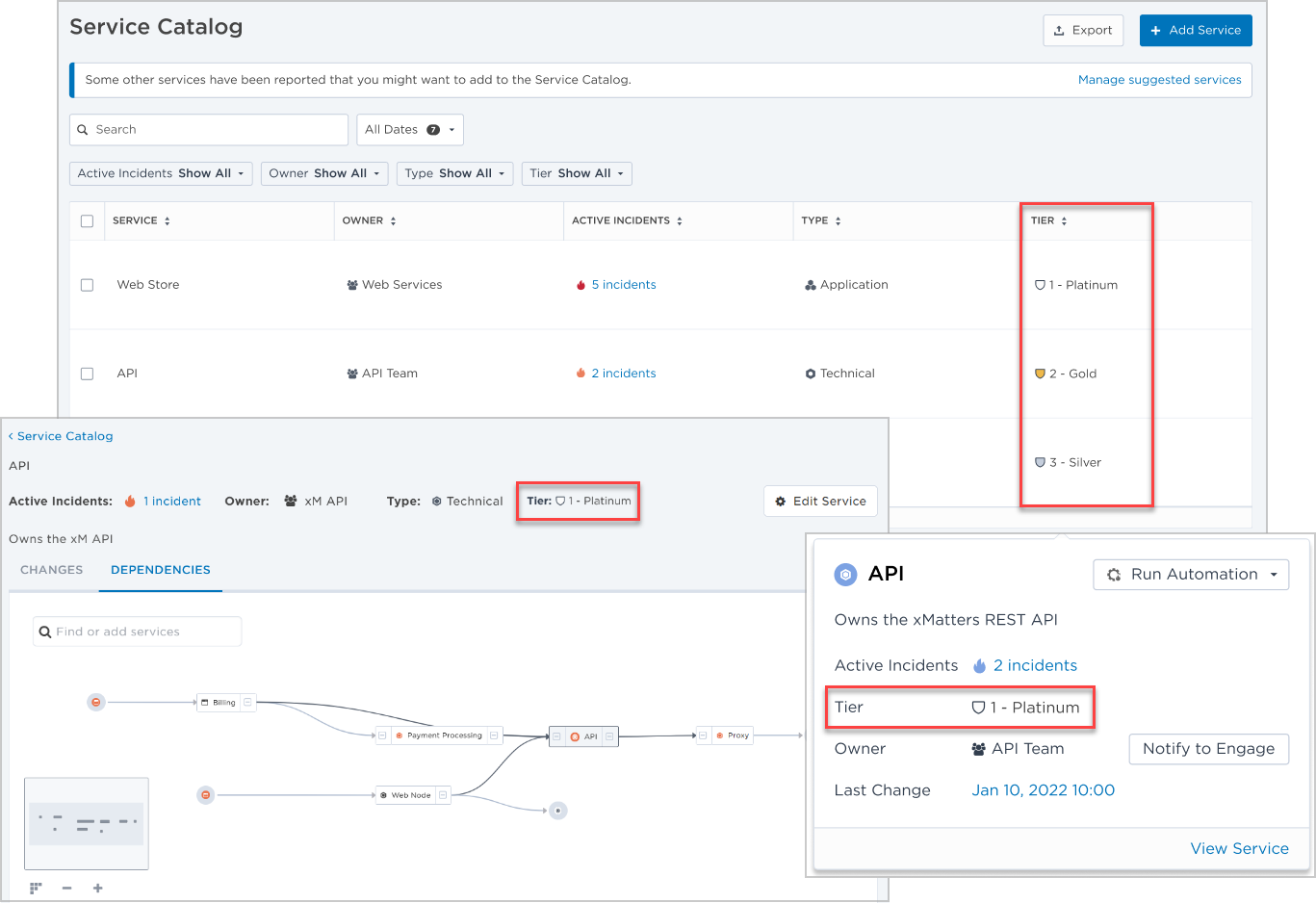Click the Technical type icon in API table row
The image size is (1316, 903).
811,374
